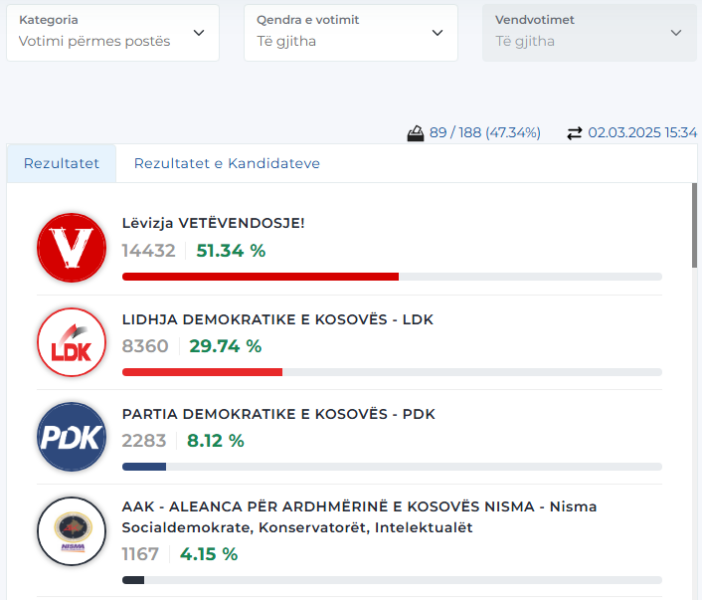Image resolution: width=702 pixels, height=600 pixels.
Task: Click the 51.34 % Vetëvendosje percentage
Action: 231,251
